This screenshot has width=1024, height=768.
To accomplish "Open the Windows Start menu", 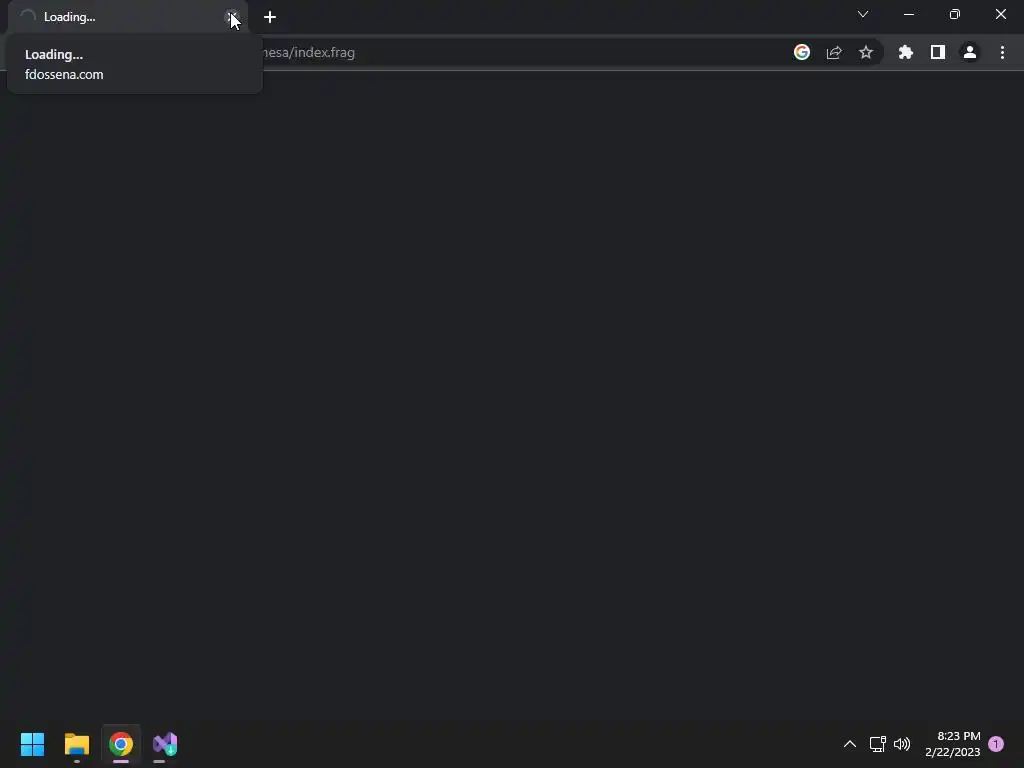I will pyautogui.click(x=33, y=744).
